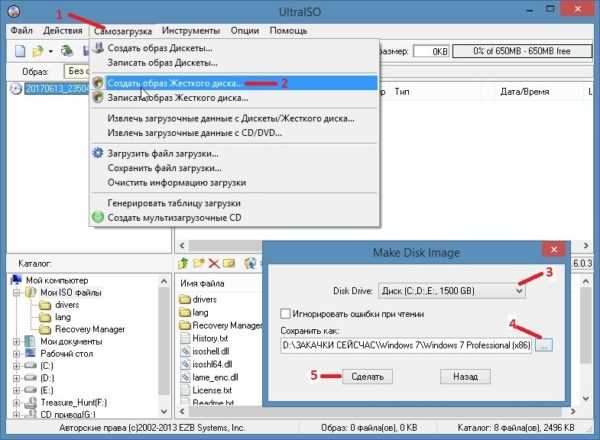This screenshot has width=600, height=440.
Task: Toggle Игнорировать ошибки при чтении checkbox
Action: tap(285, 314)
